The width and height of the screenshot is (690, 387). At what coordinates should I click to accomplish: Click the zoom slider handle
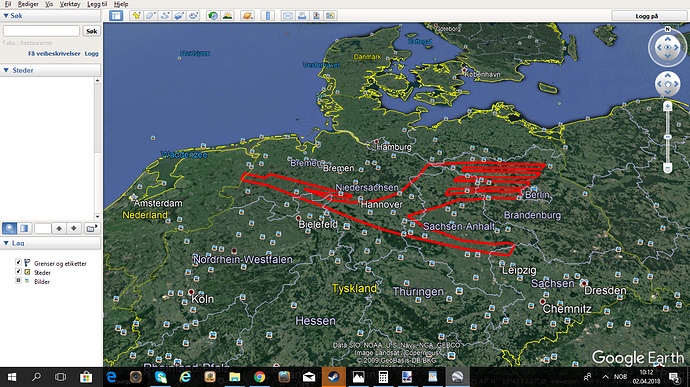(x=668, y=137)
